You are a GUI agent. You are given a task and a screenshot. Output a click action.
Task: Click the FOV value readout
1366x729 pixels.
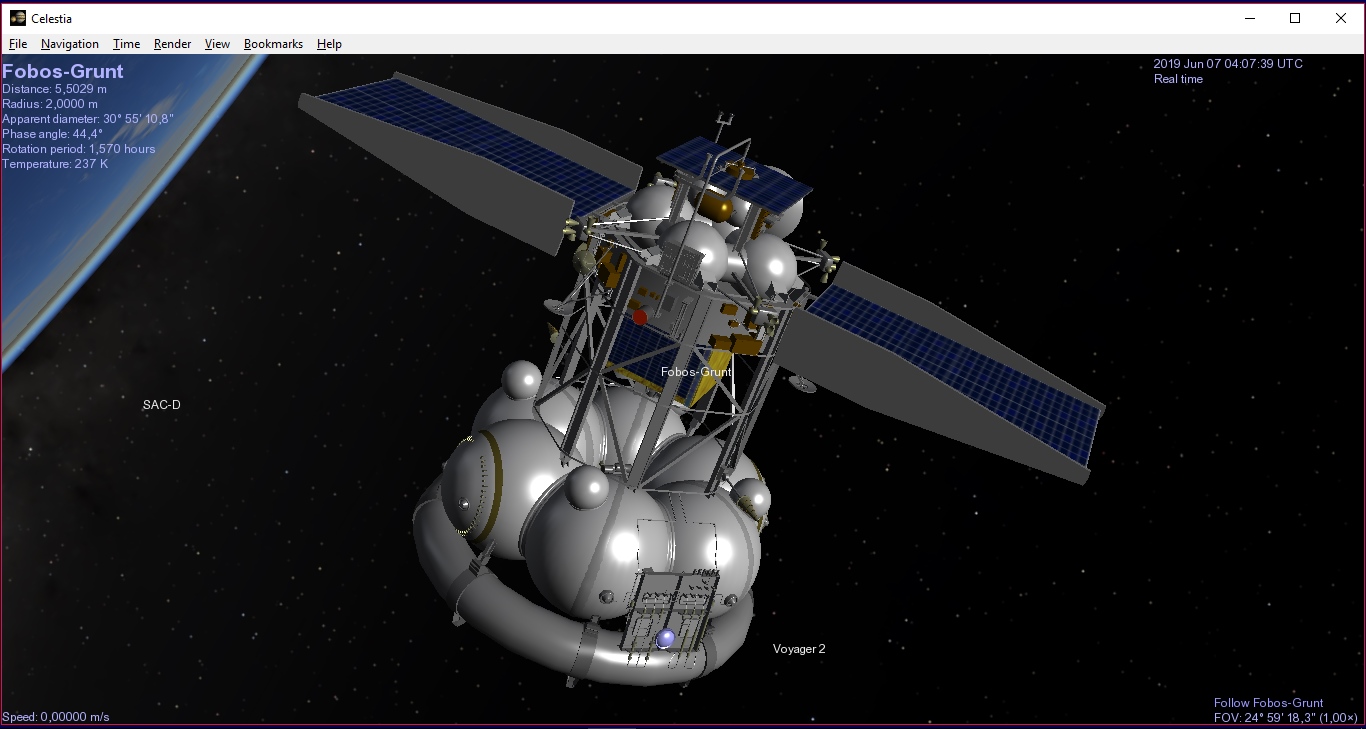coord(1285,718)
